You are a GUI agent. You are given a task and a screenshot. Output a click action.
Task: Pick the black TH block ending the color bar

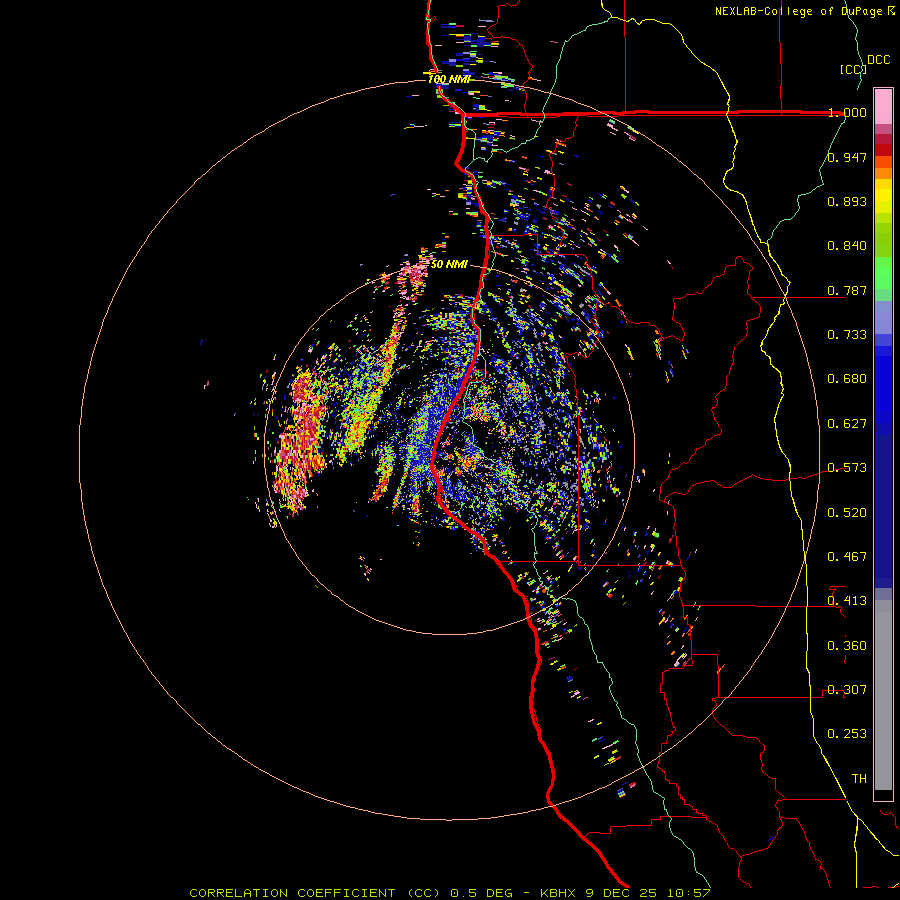pos(883,794)
